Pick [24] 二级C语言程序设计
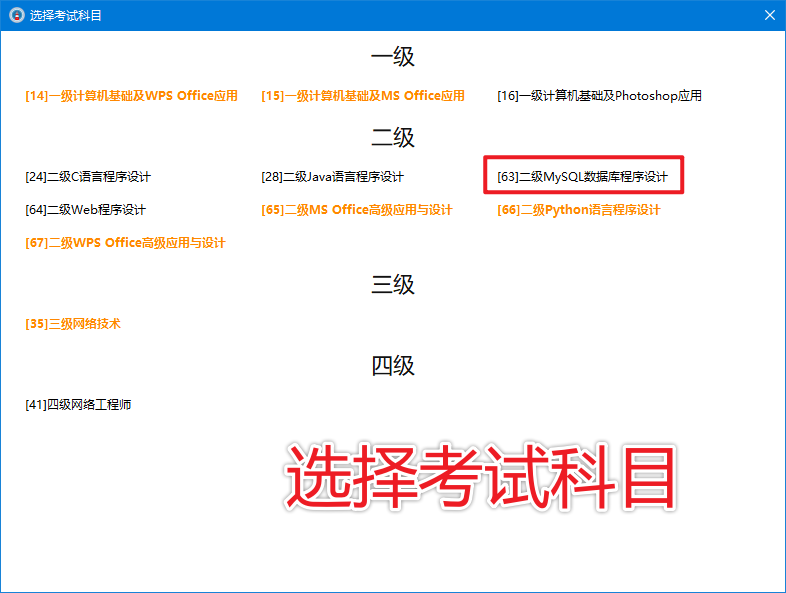The image size is (786, 593). click(88, 177)
